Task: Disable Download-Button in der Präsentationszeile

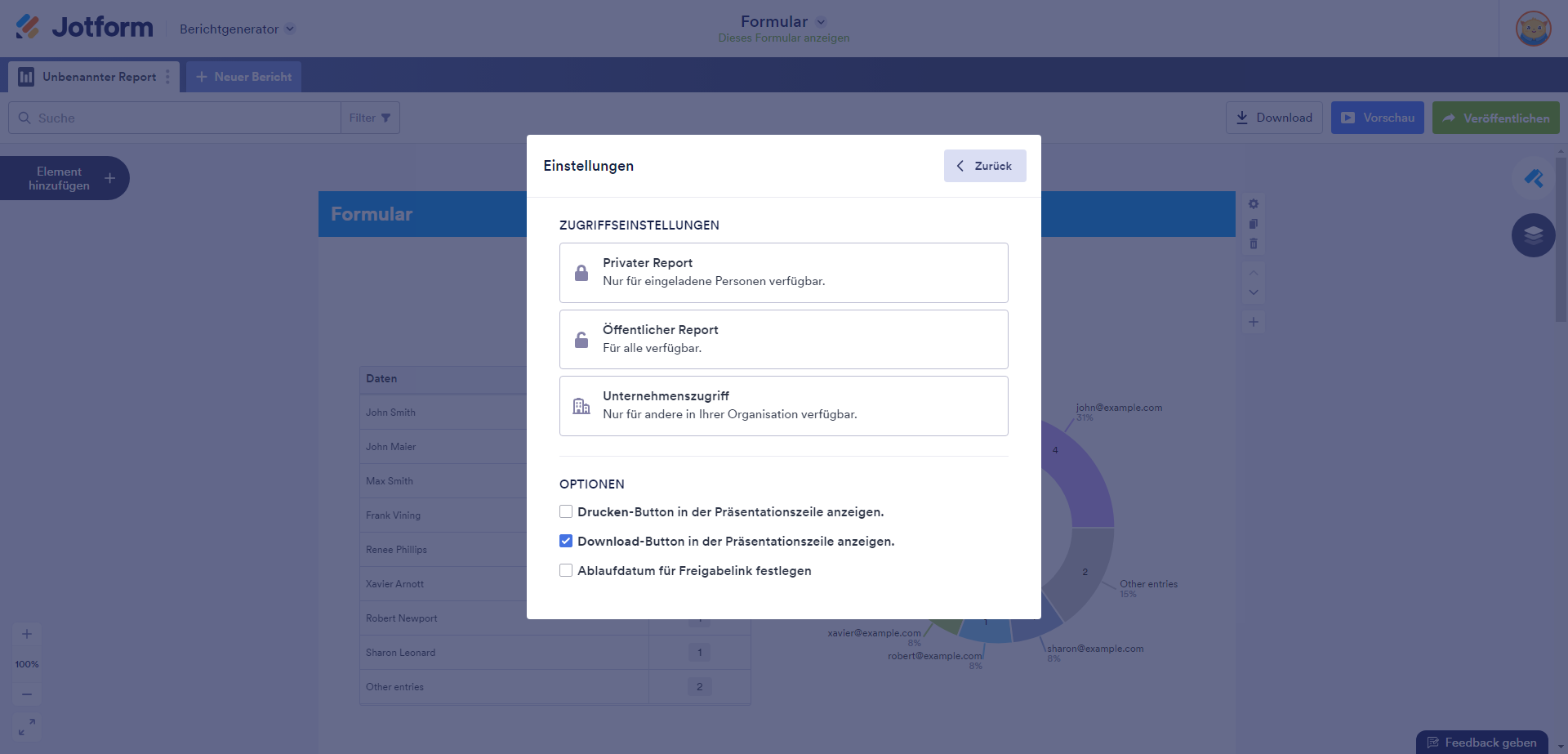Action: [566, 541]
